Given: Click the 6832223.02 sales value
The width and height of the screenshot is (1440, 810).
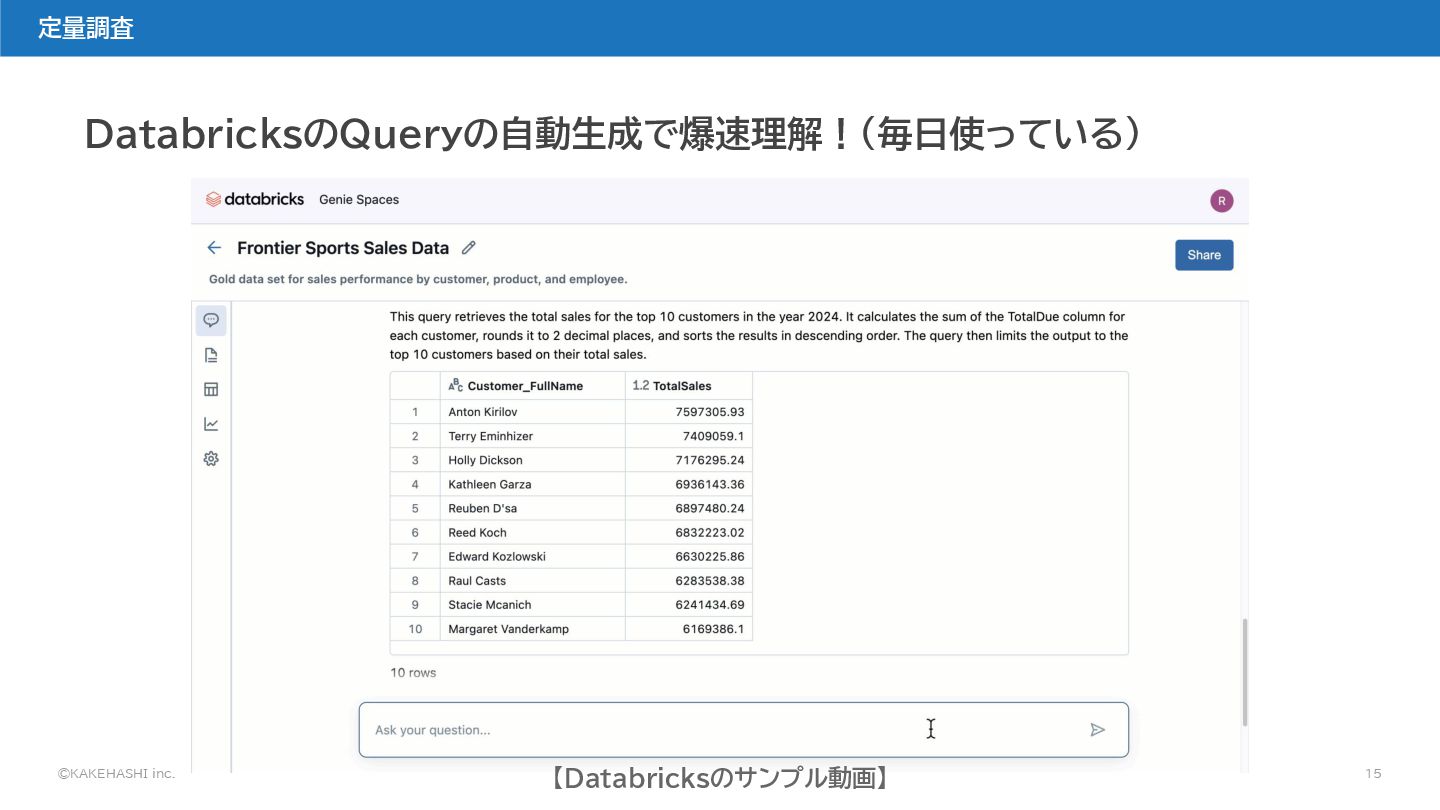Looking at the screenshot, I should (709, 532).
